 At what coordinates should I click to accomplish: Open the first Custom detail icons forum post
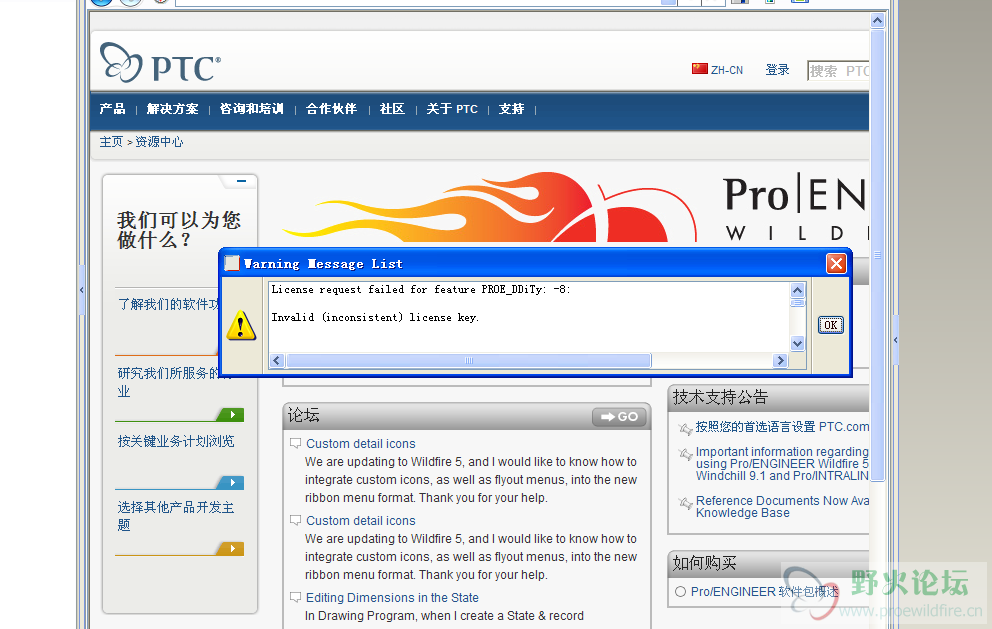361,444
